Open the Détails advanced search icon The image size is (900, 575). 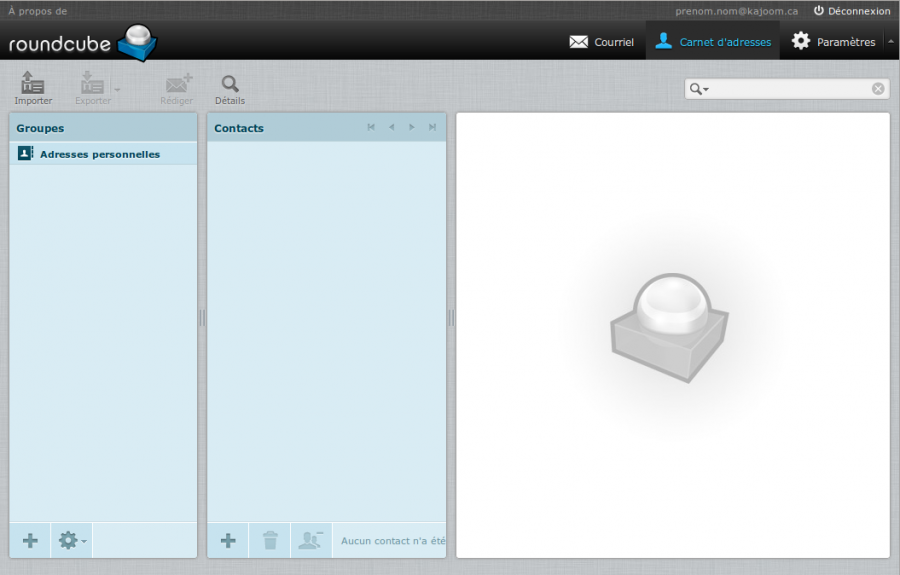click(x=230, y=88)
